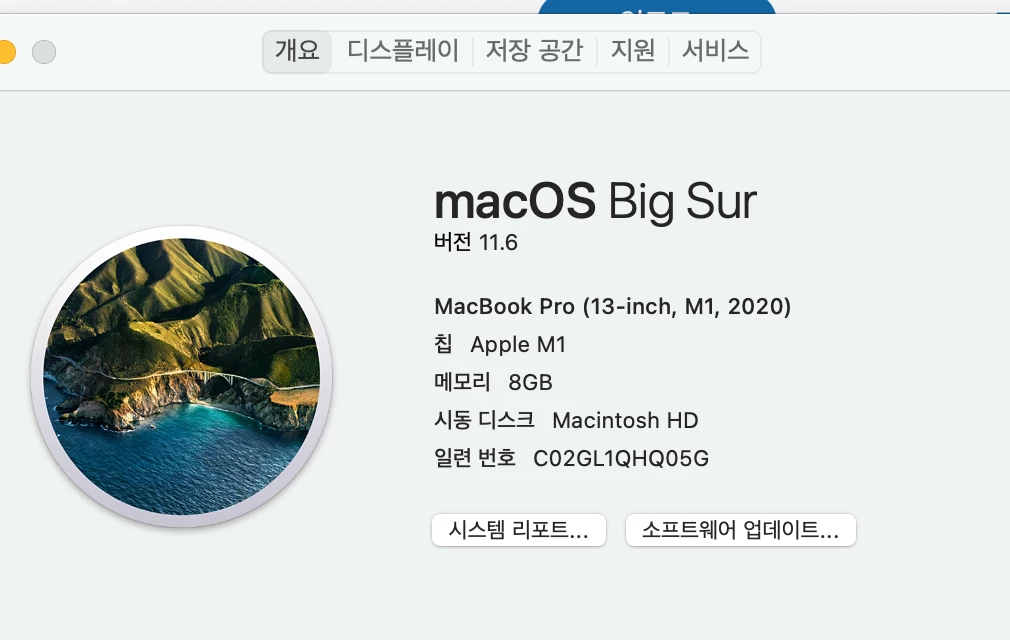
Task: Select the 개요 tab
Action: click(297, 52)
